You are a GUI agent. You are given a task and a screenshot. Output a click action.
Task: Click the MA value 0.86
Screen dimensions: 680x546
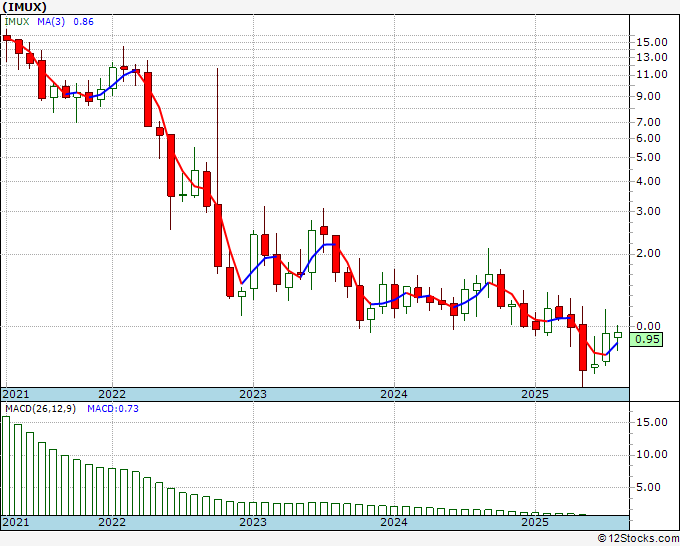pyautogui.click(x=83, y=22)
